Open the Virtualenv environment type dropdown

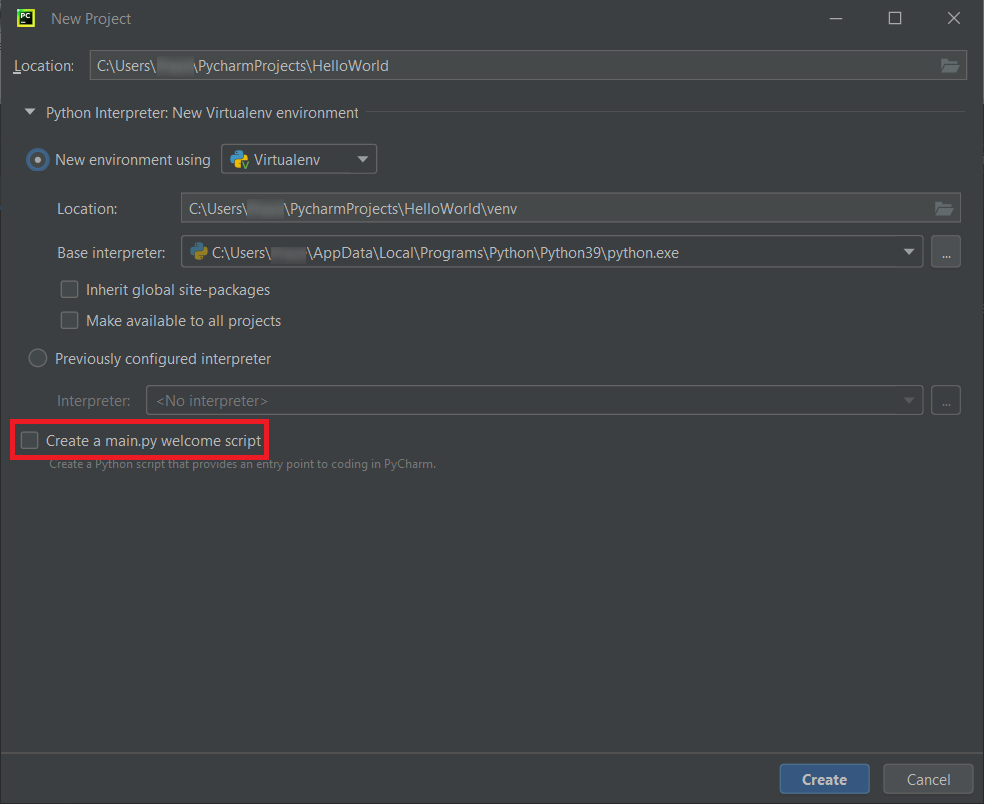click(299, 159)
